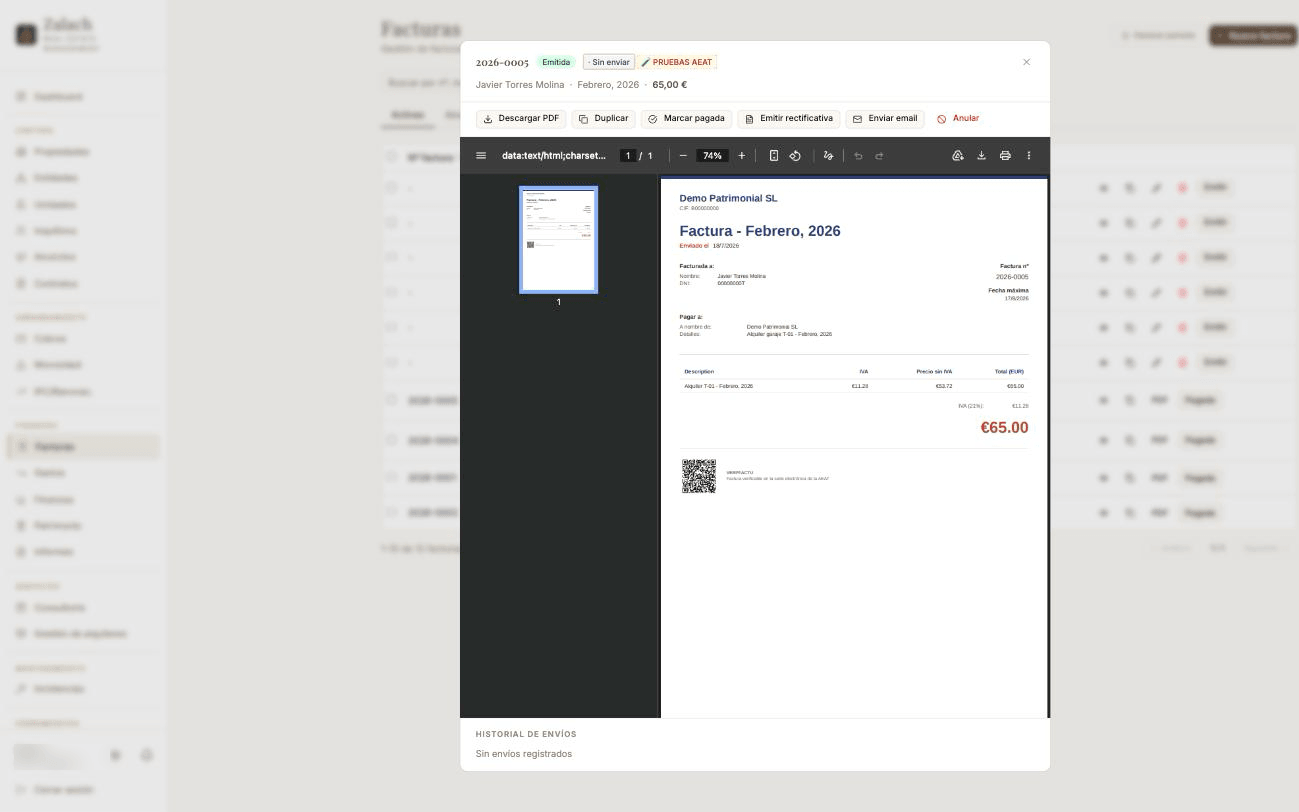Click the Descargar PDF button
Screen dimensions: 1299x812
[521, 118]
